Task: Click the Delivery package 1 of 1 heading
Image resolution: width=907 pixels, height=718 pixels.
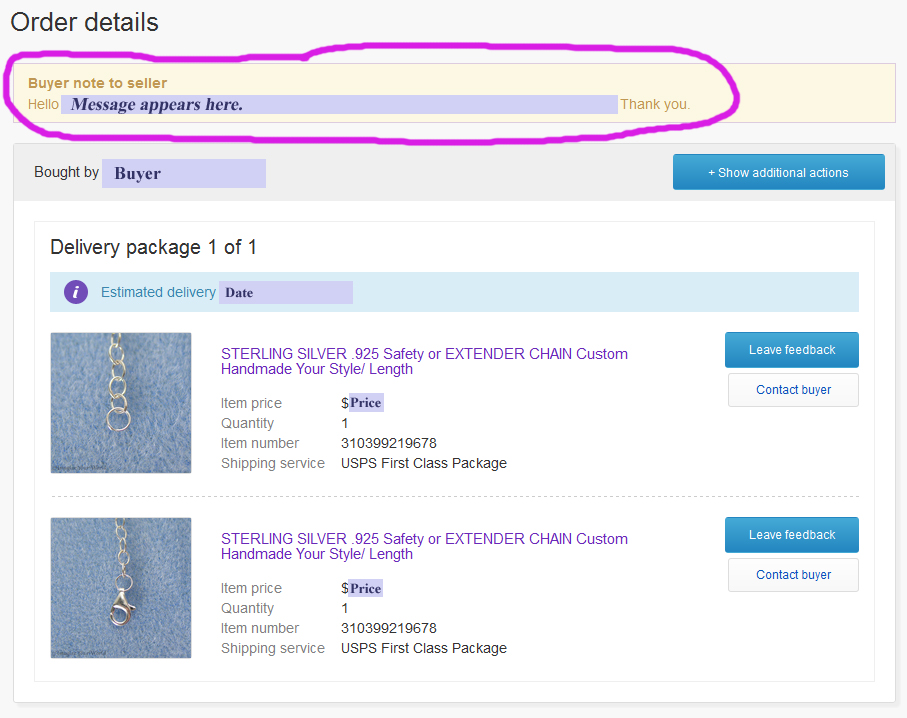Action: 153,247
